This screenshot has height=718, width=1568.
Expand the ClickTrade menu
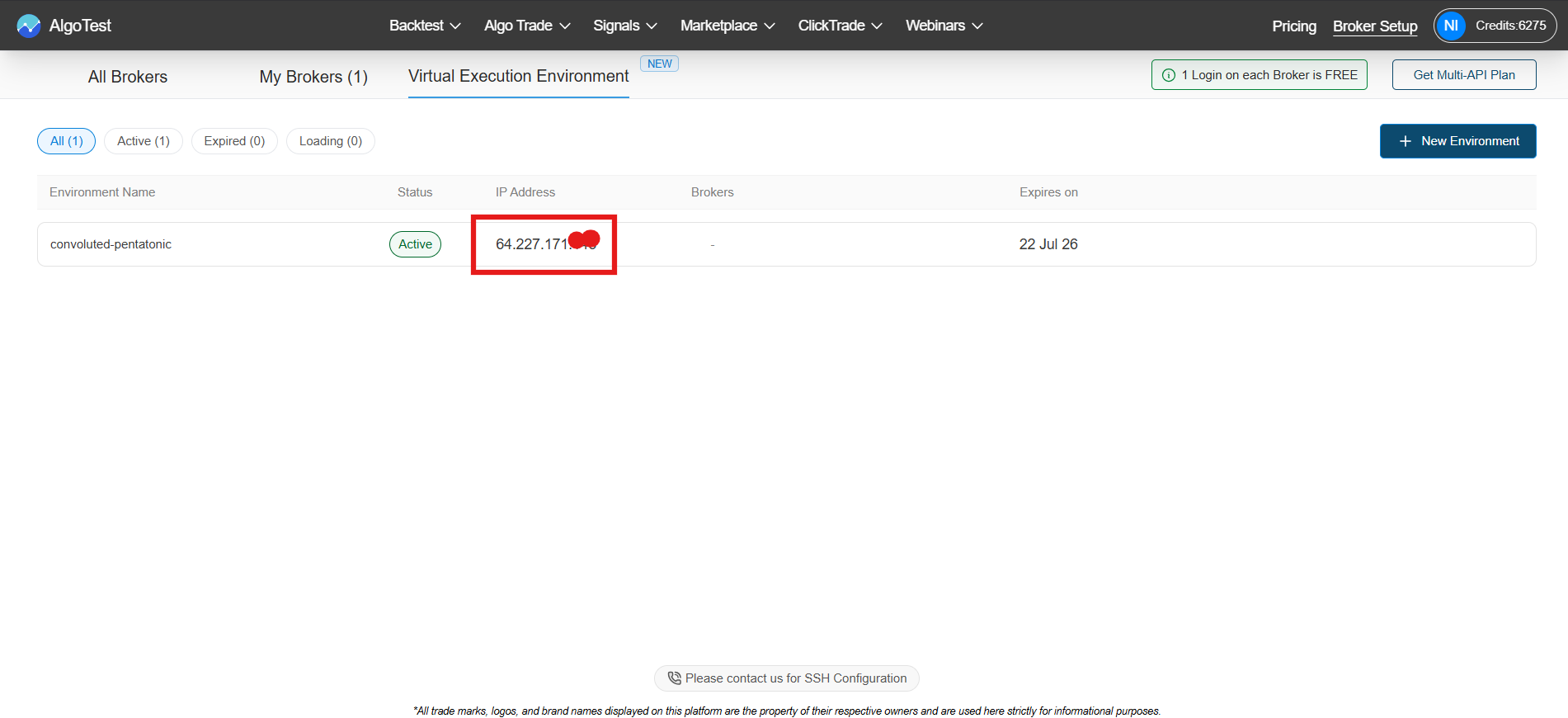[x=840, y=26]
